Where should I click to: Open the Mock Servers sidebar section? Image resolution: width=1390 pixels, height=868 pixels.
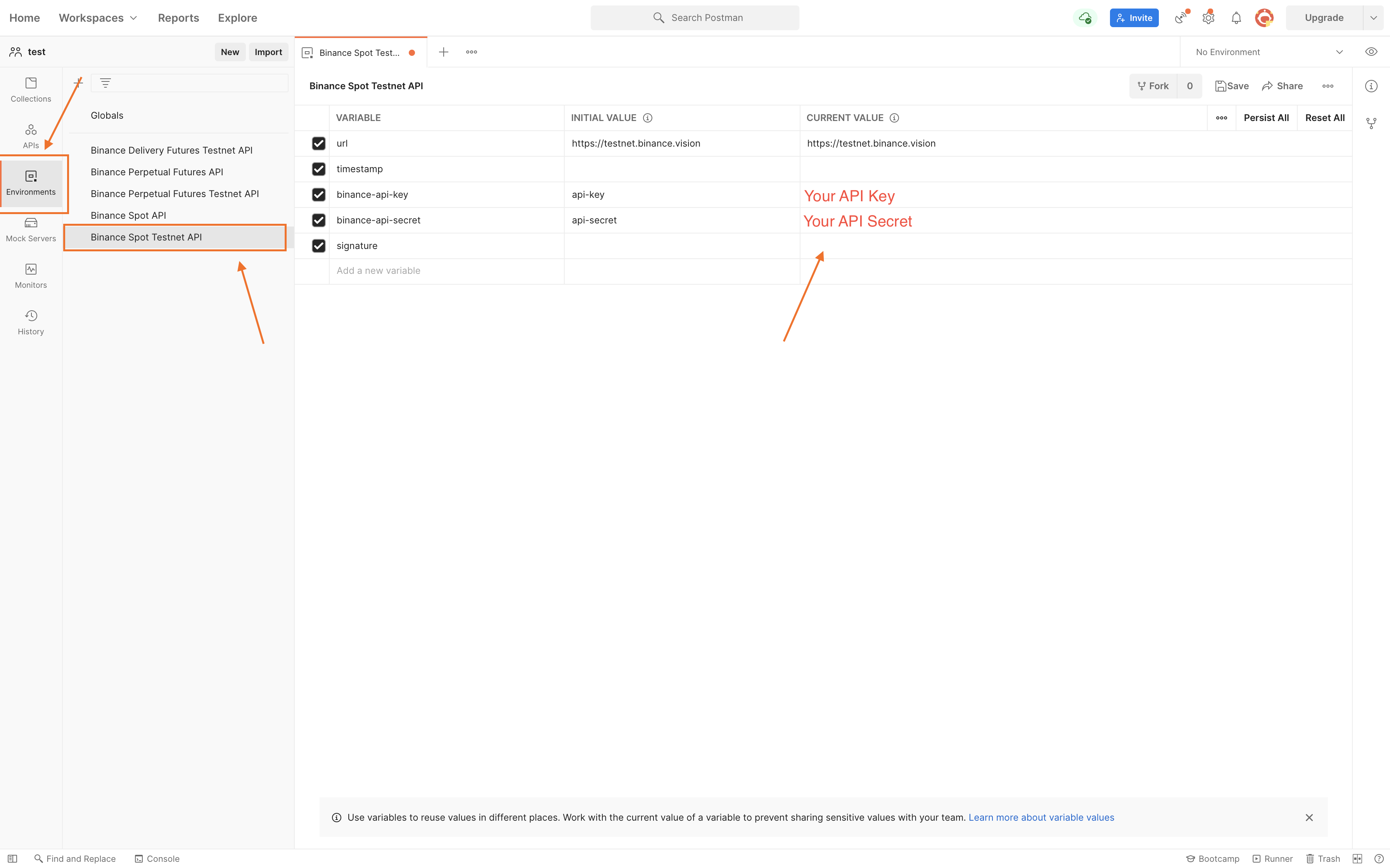coord(31,229)
